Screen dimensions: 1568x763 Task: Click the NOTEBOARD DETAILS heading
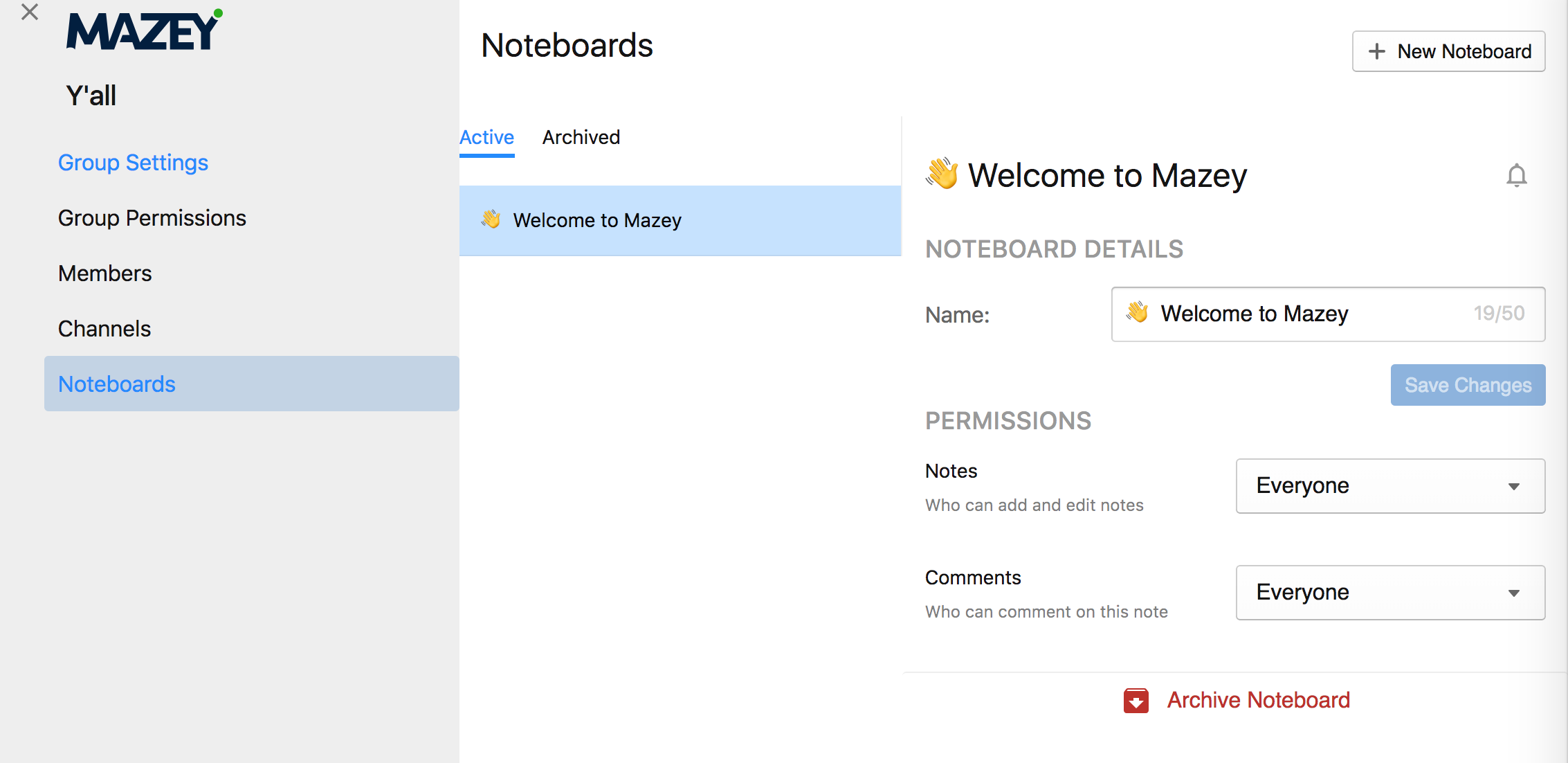[x=1054, y=249]
